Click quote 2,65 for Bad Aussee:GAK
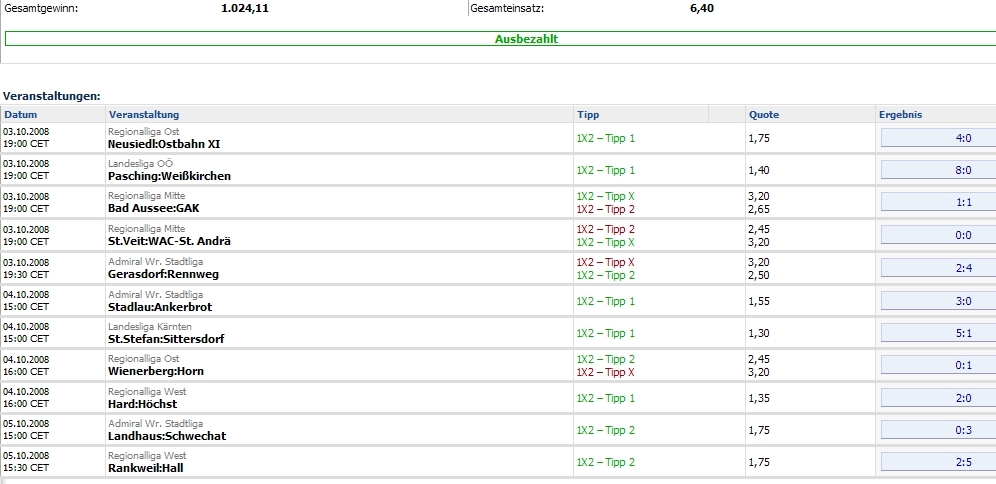 pyautogui.click(x=759, y=209)
